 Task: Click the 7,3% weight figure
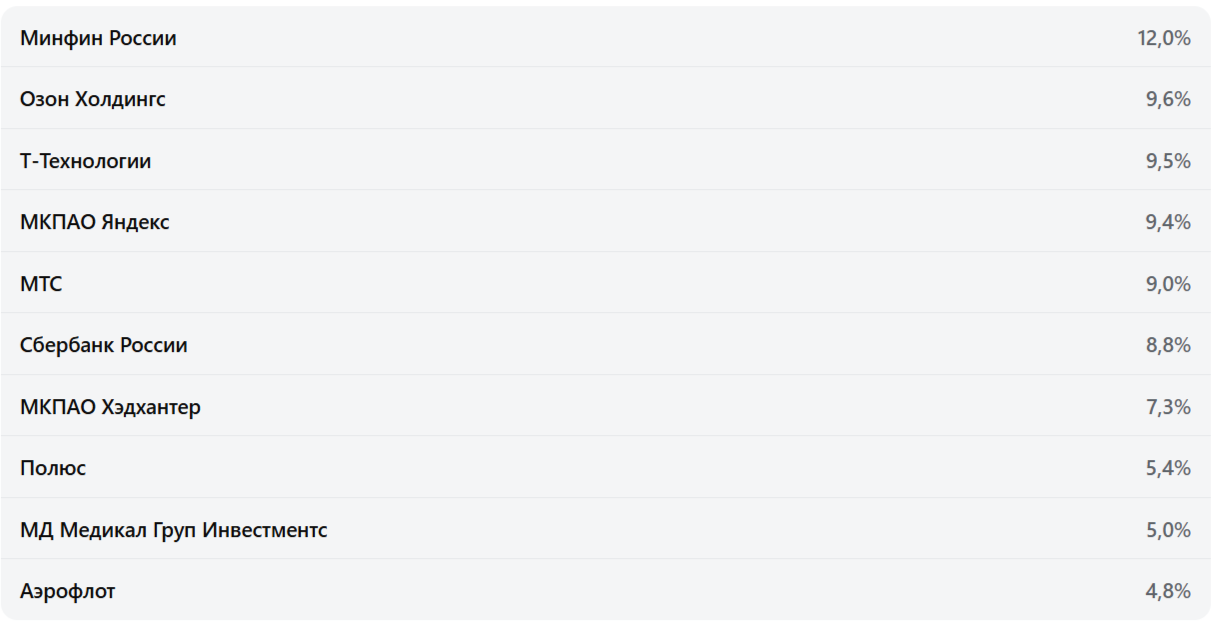point(1168,407)
